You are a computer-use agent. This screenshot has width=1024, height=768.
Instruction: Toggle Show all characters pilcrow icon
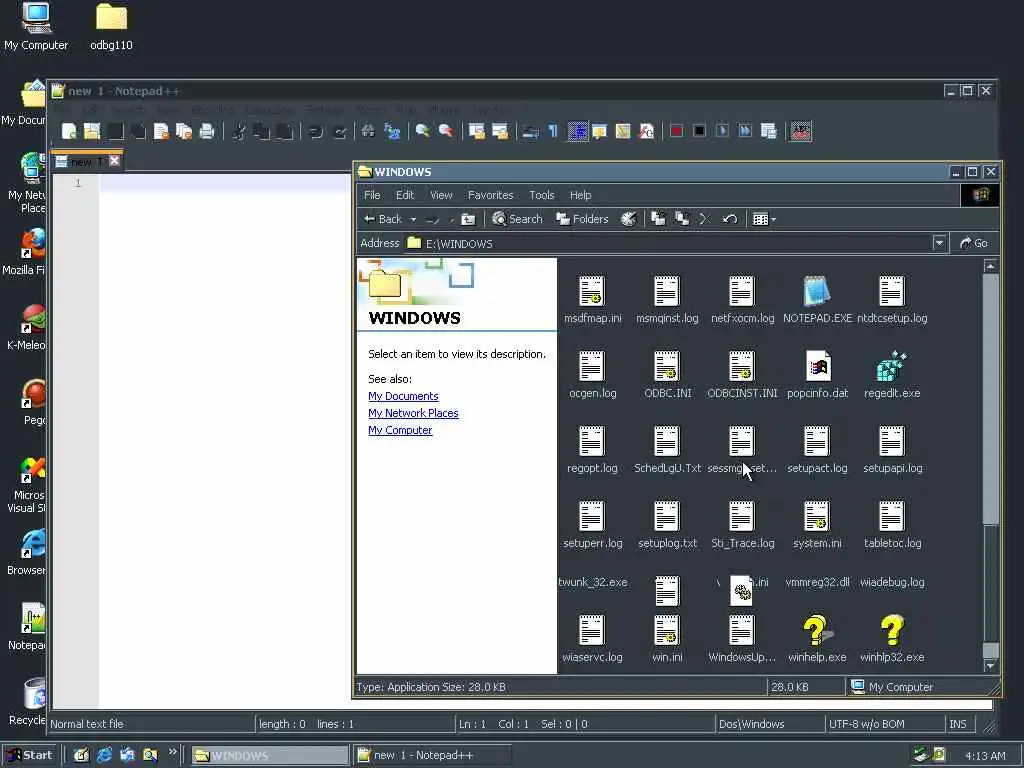click(553, 131)
